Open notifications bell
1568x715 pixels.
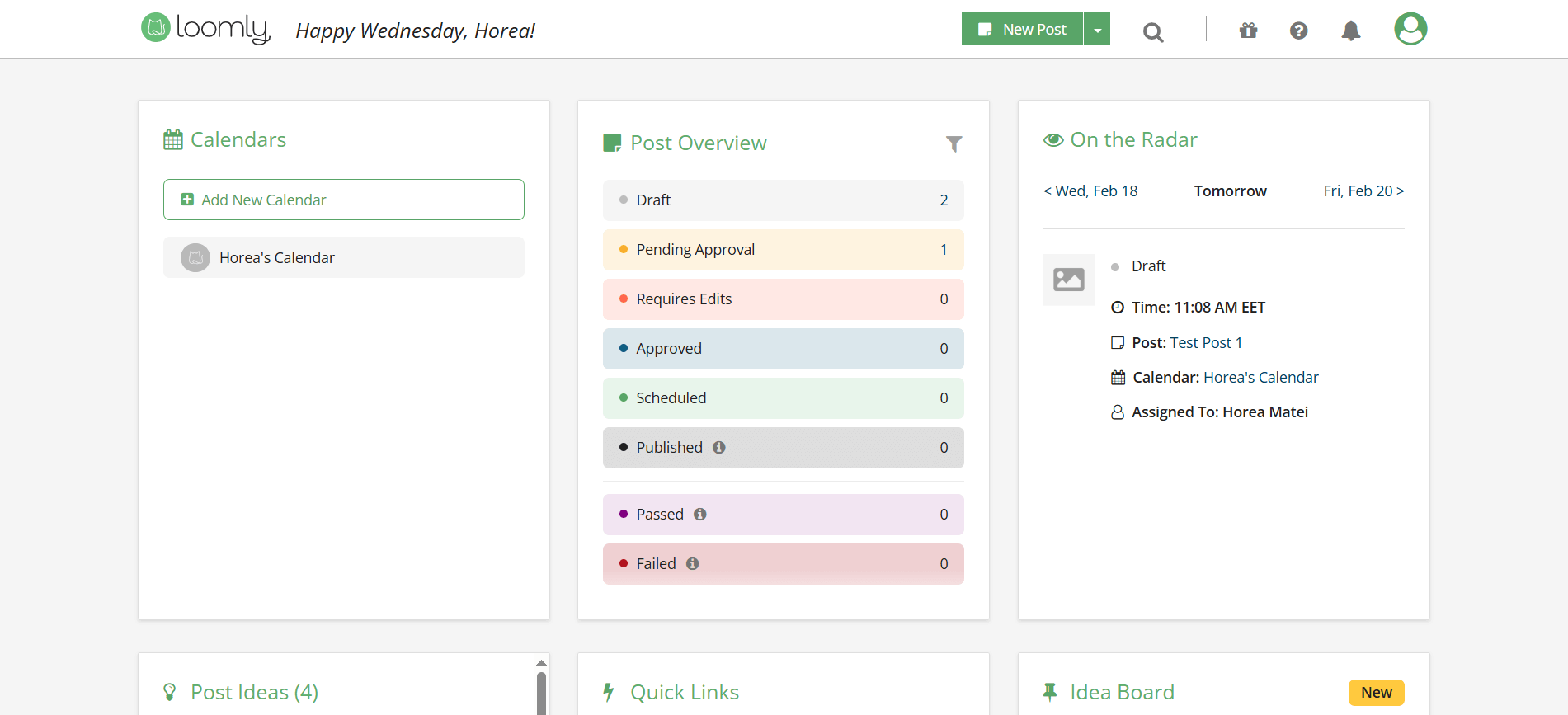1351,31
